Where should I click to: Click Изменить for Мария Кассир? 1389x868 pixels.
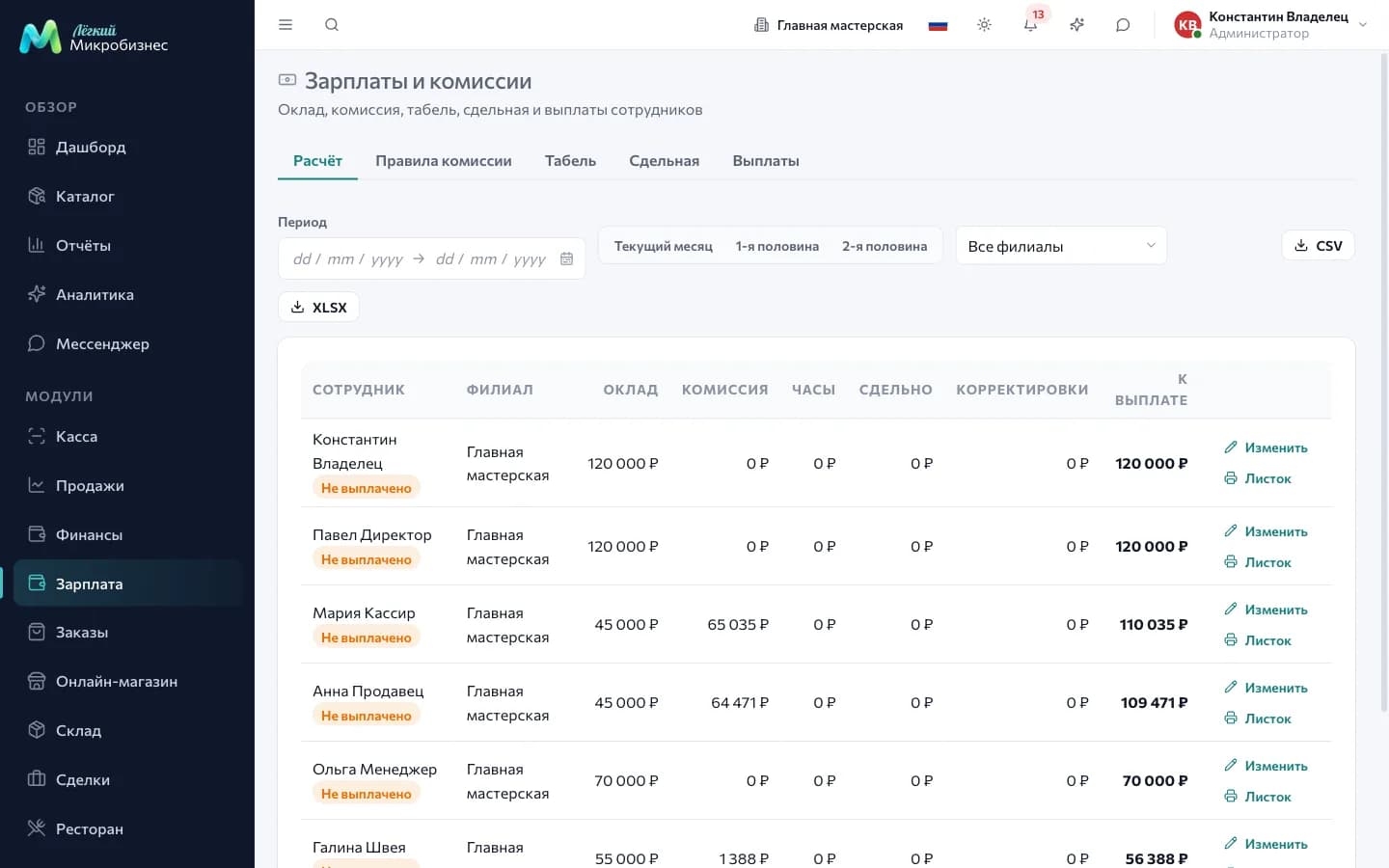pos(1266,610)
